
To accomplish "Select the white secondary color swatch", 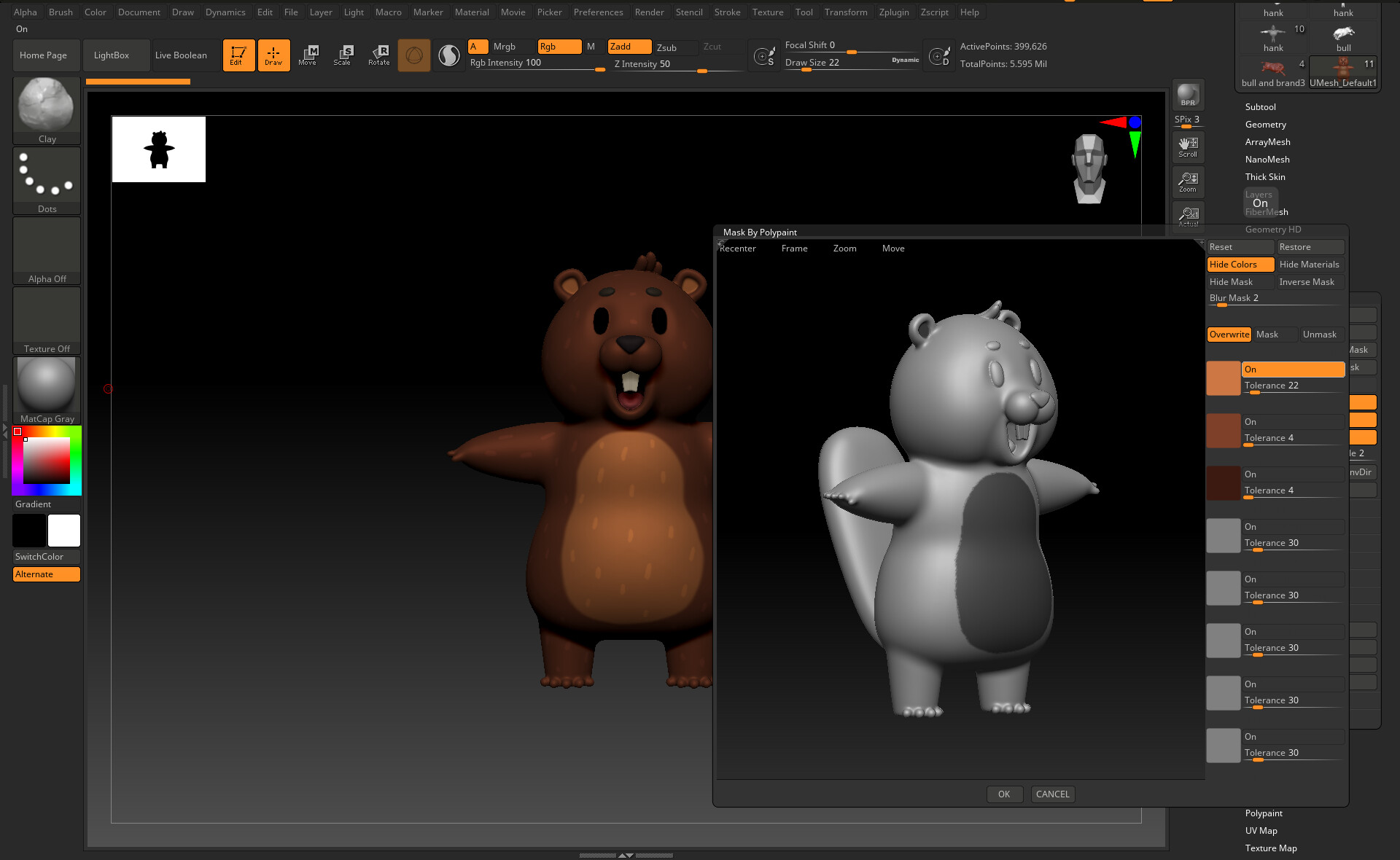I will (64, 531).
